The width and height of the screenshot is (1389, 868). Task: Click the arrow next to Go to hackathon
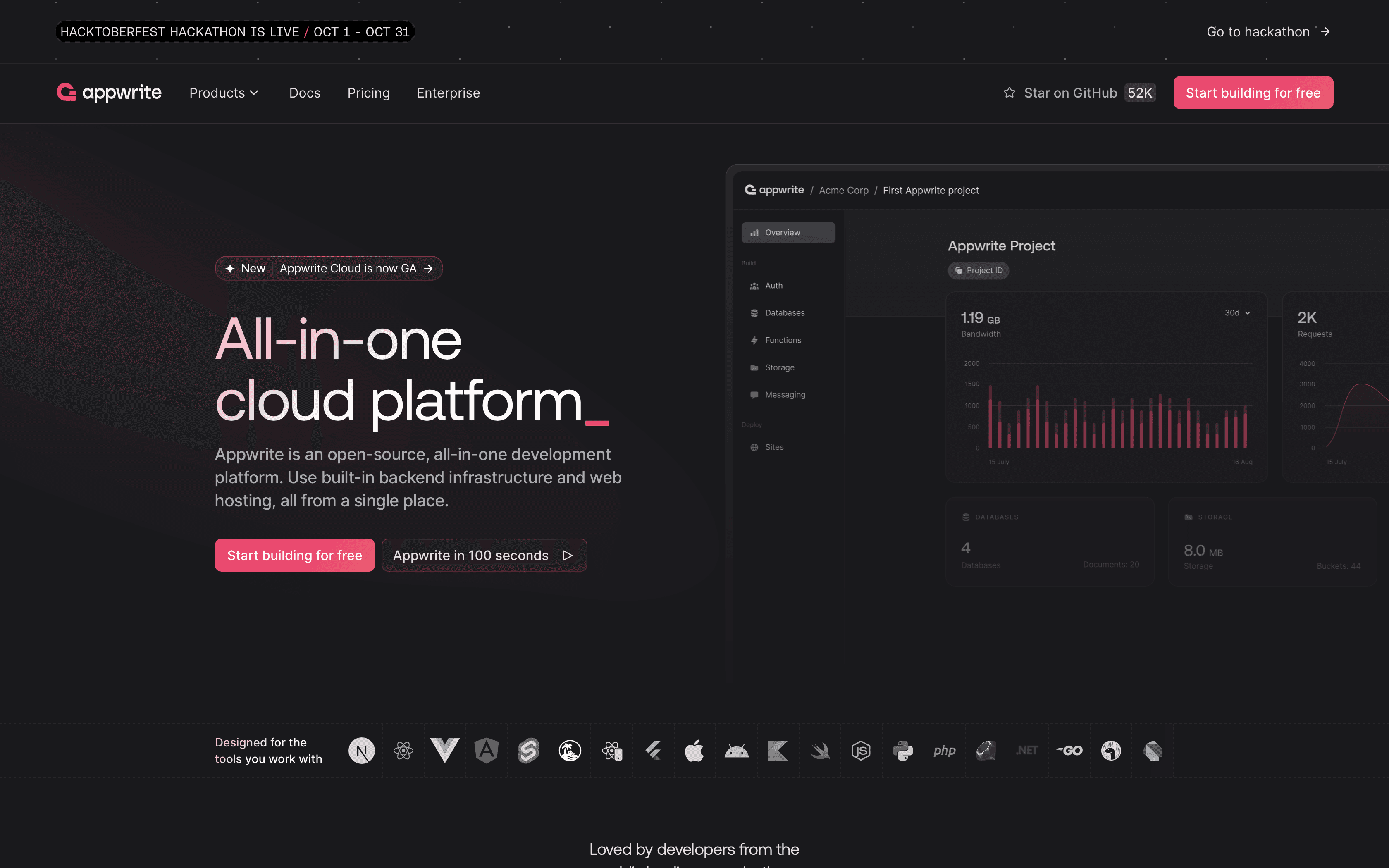1325,31
